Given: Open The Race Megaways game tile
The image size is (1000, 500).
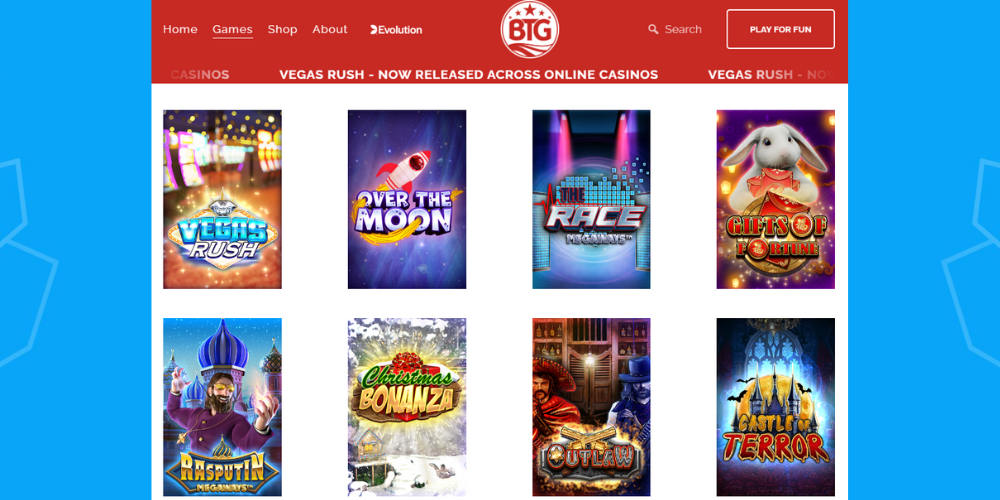Looking at the screenshot, I should coord(591,200).
